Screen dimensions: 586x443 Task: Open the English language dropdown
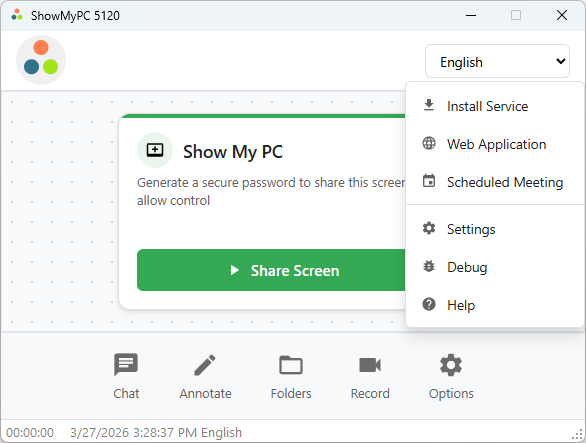497,62
